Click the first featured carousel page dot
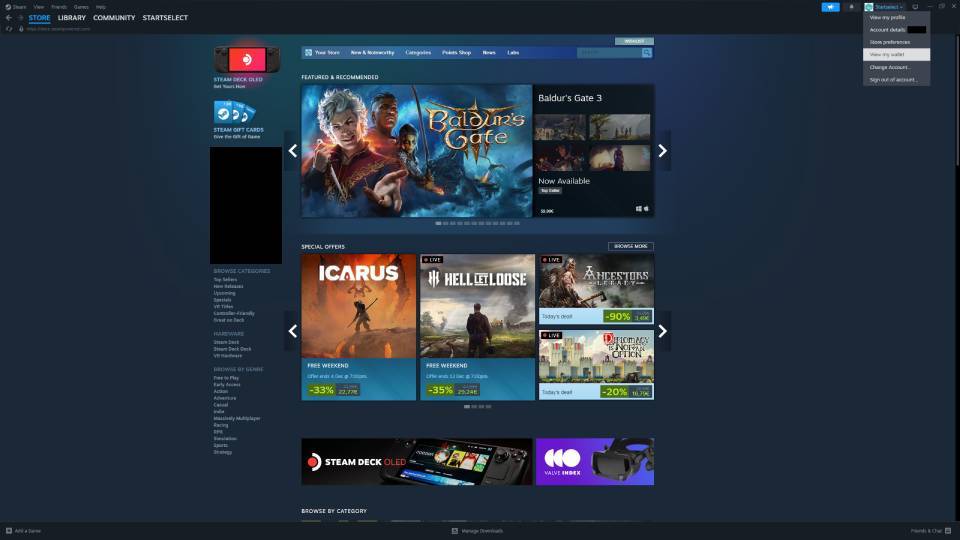This screenshot has height=540, width=960. (x=438, y=223)
